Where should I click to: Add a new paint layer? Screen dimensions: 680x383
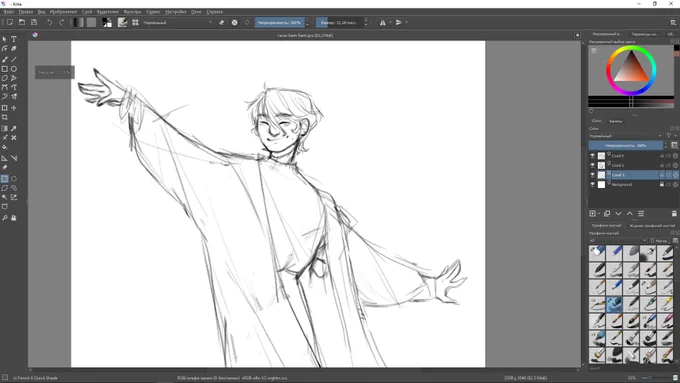[x=592, y=213]
